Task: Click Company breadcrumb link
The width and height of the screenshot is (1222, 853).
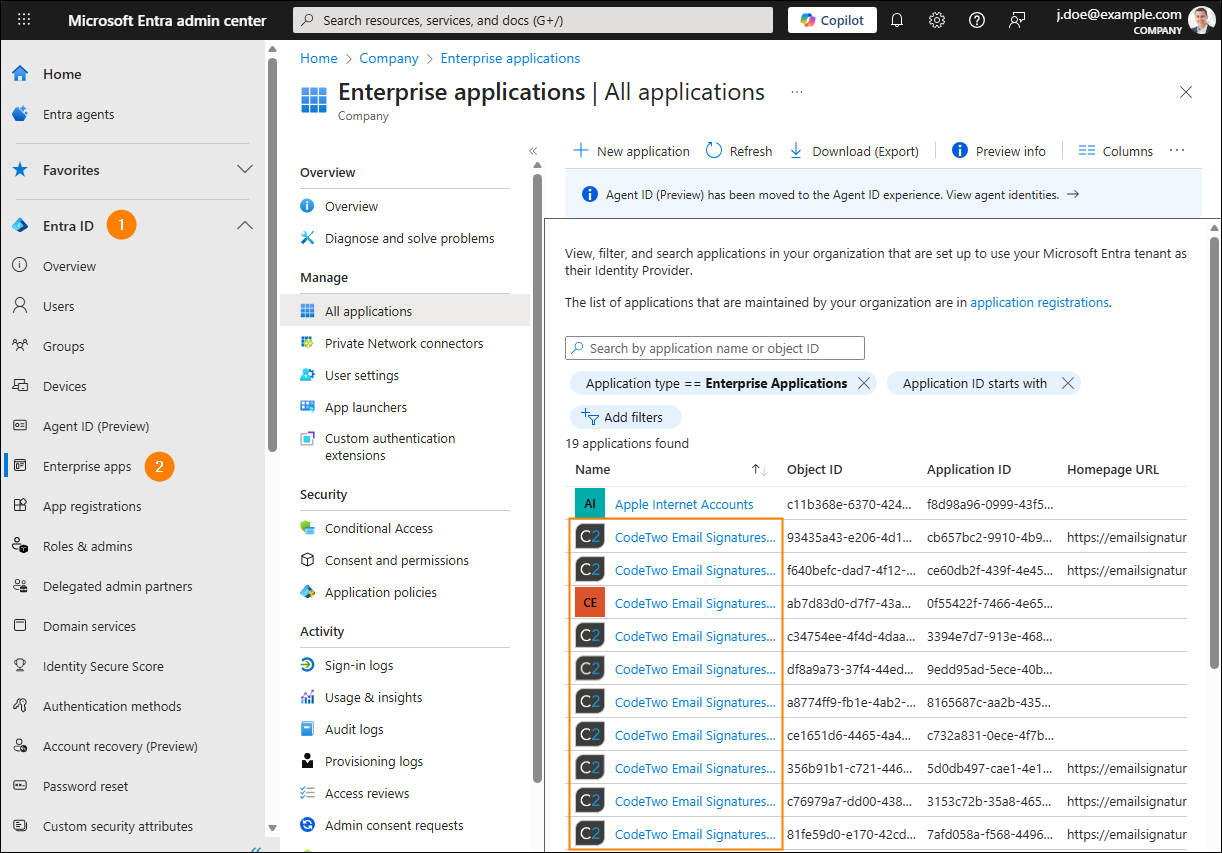Action: pyautogui.click(x=389, y=58)
